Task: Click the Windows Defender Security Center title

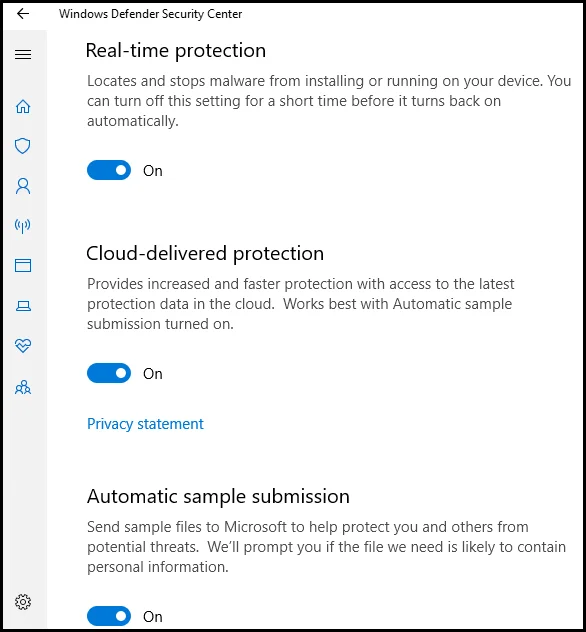Action: [150, 14]
